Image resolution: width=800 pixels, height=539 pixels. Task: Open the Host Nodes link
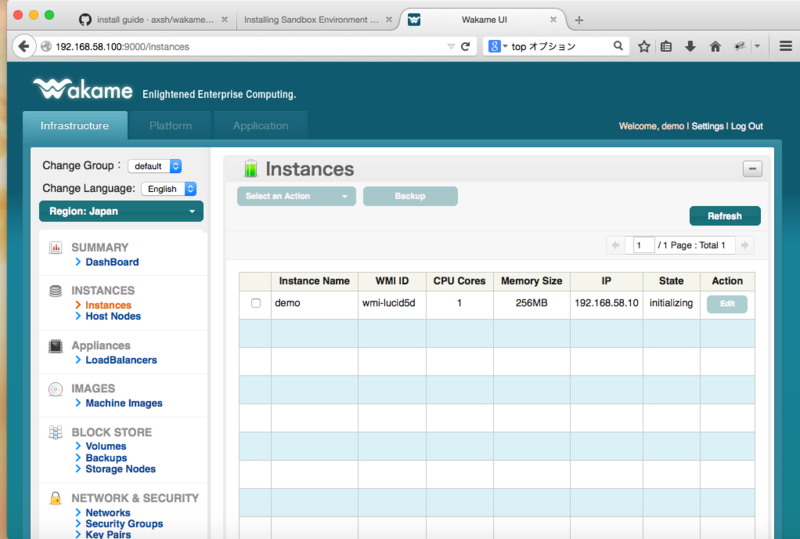113,316
